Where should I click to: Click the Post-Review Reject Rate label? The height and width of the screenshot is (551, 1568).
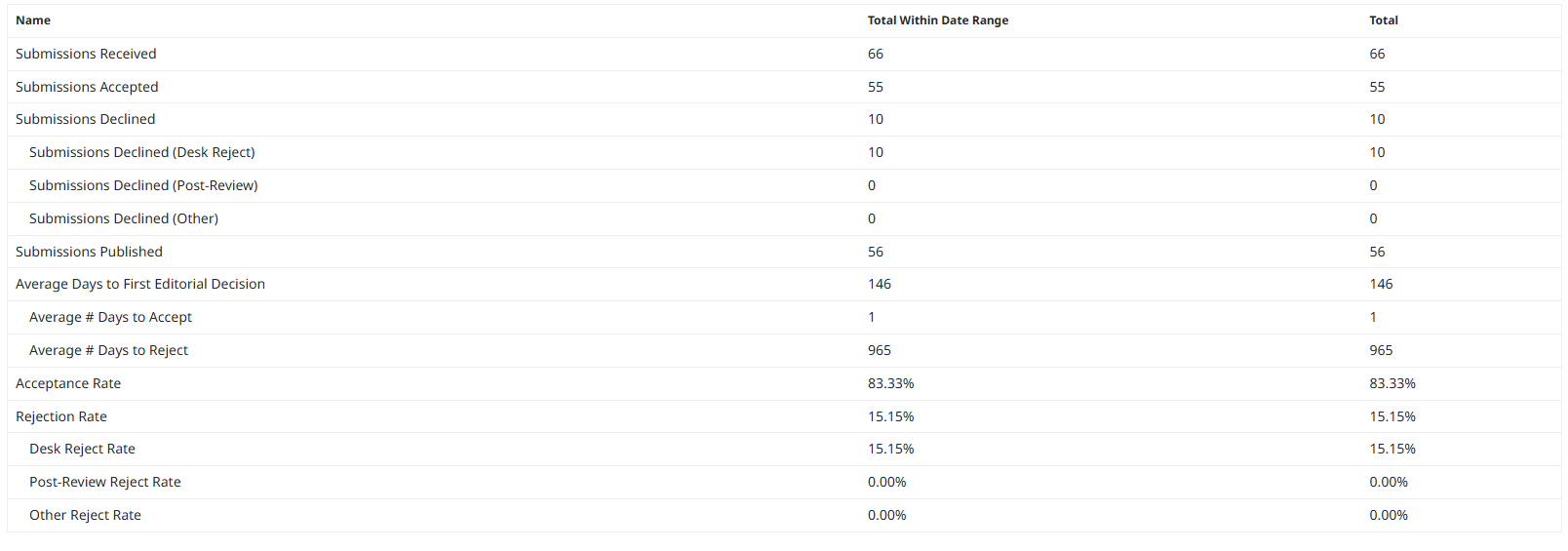coord(105,482)
